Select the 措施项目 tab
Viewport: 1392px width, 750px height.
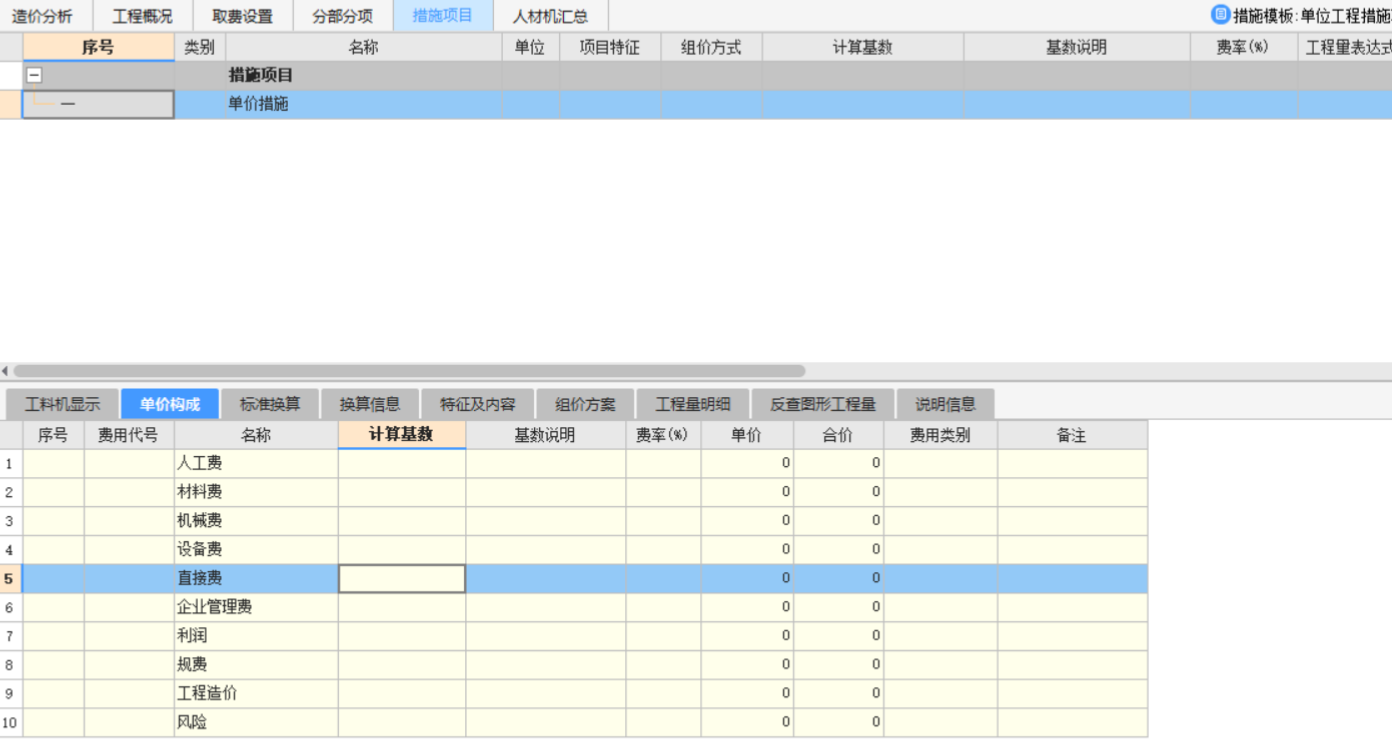pyautogui.click(x=442, y=16)
